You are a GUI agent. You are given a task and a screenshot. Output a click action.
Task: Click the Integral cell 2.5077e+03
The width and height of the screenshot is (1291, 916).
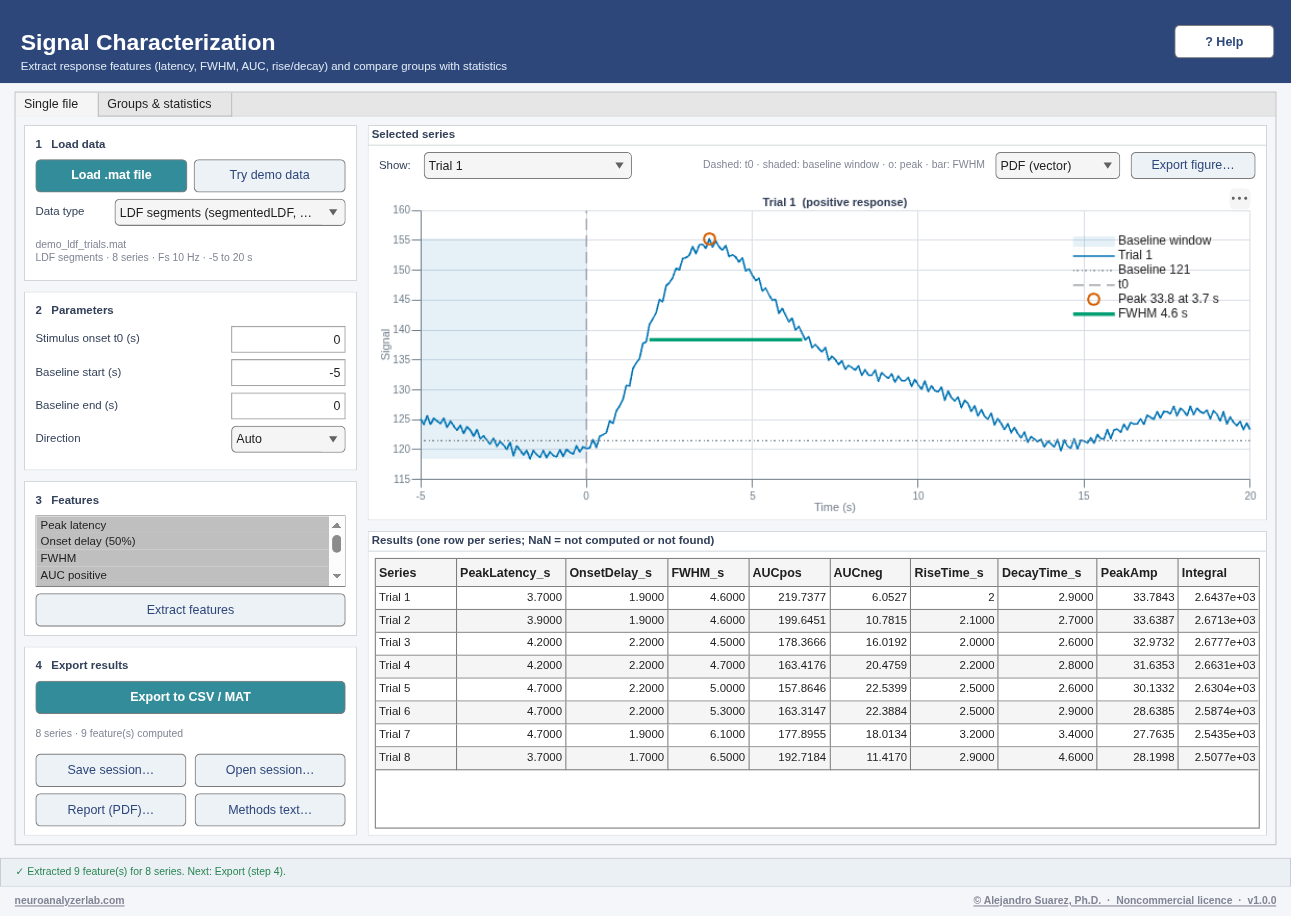1218,758
